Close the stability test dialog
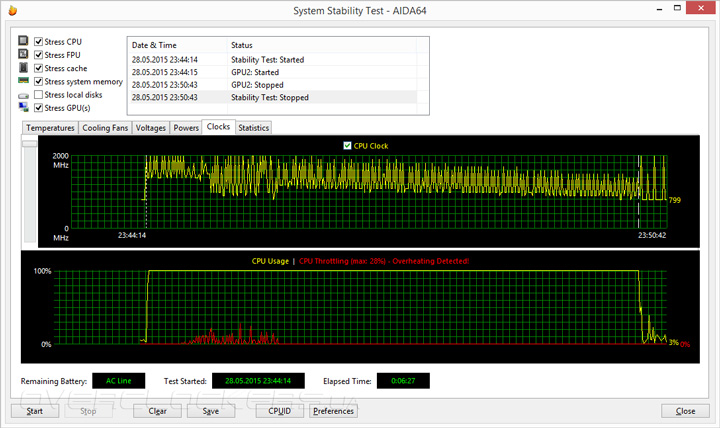 coord(685,411)
